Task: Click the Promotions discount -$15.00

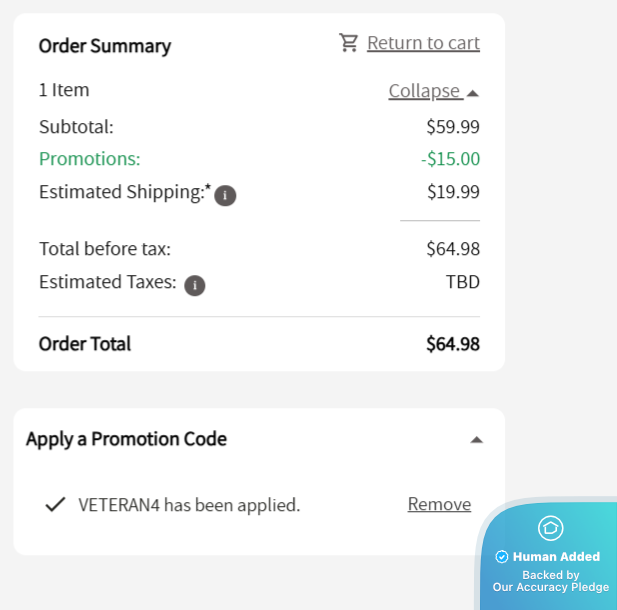Action: click(450, 159)
